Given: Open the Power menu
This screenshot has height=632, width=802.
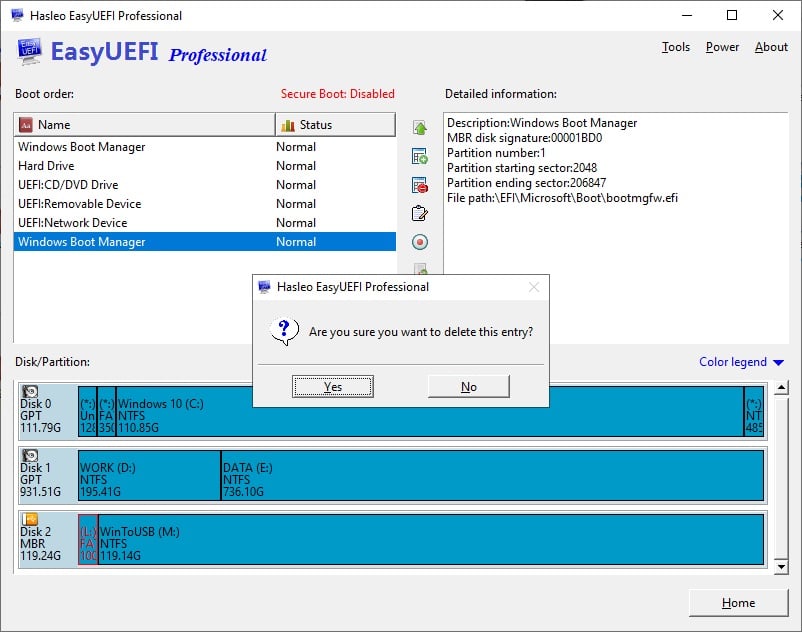Looking at the screenshot, I should tap(722, 46).
